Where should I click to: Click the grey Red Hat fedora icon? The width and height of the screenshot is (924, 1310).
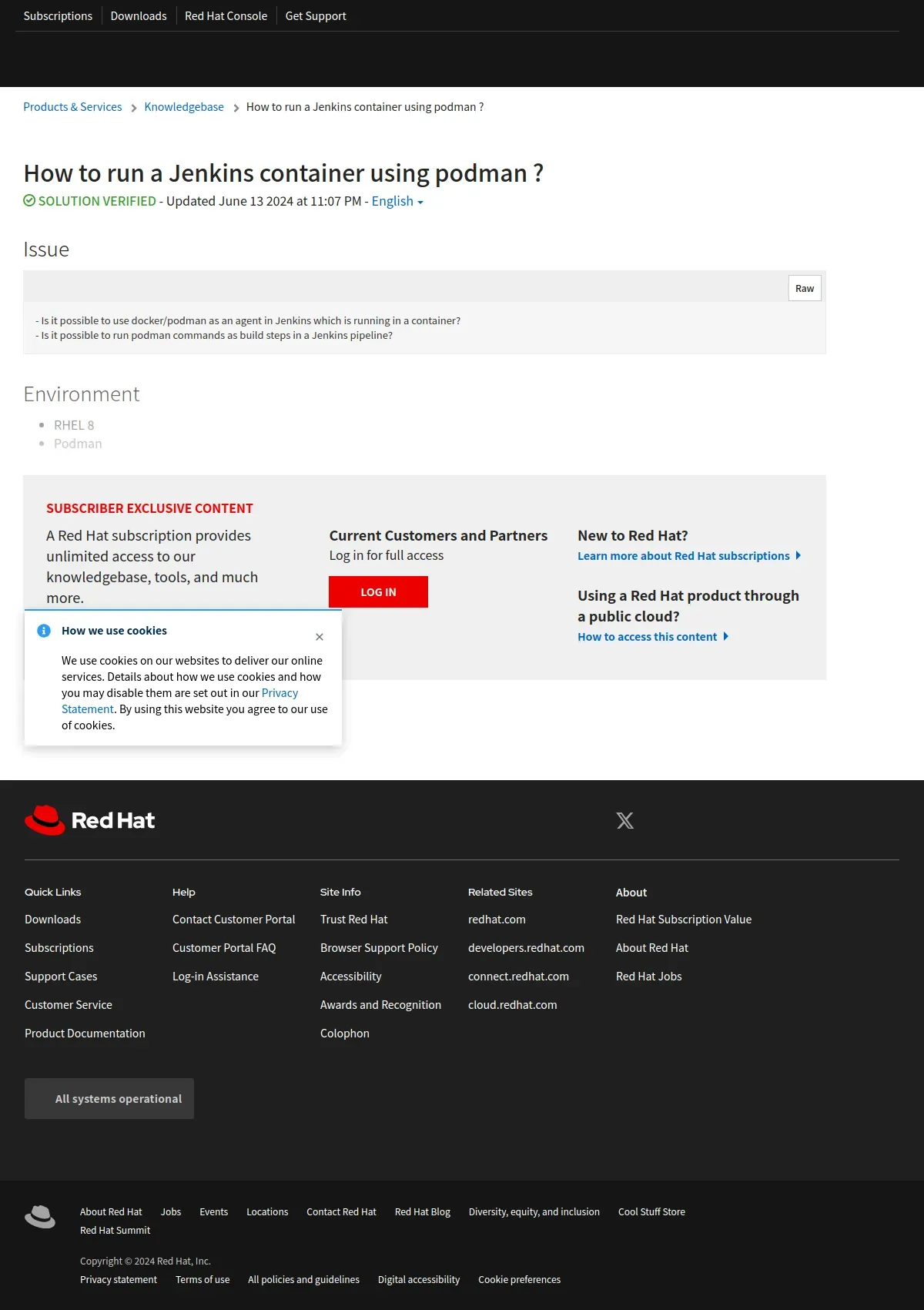(x=40, y=1217)
